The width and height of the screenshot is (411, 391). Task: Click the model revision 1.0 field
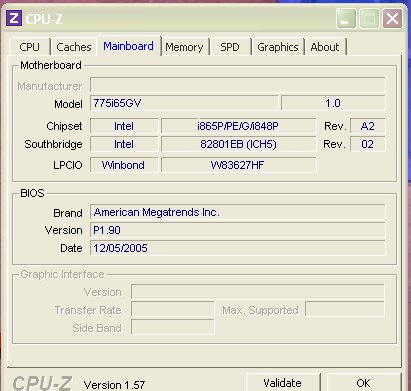point(333,103)
